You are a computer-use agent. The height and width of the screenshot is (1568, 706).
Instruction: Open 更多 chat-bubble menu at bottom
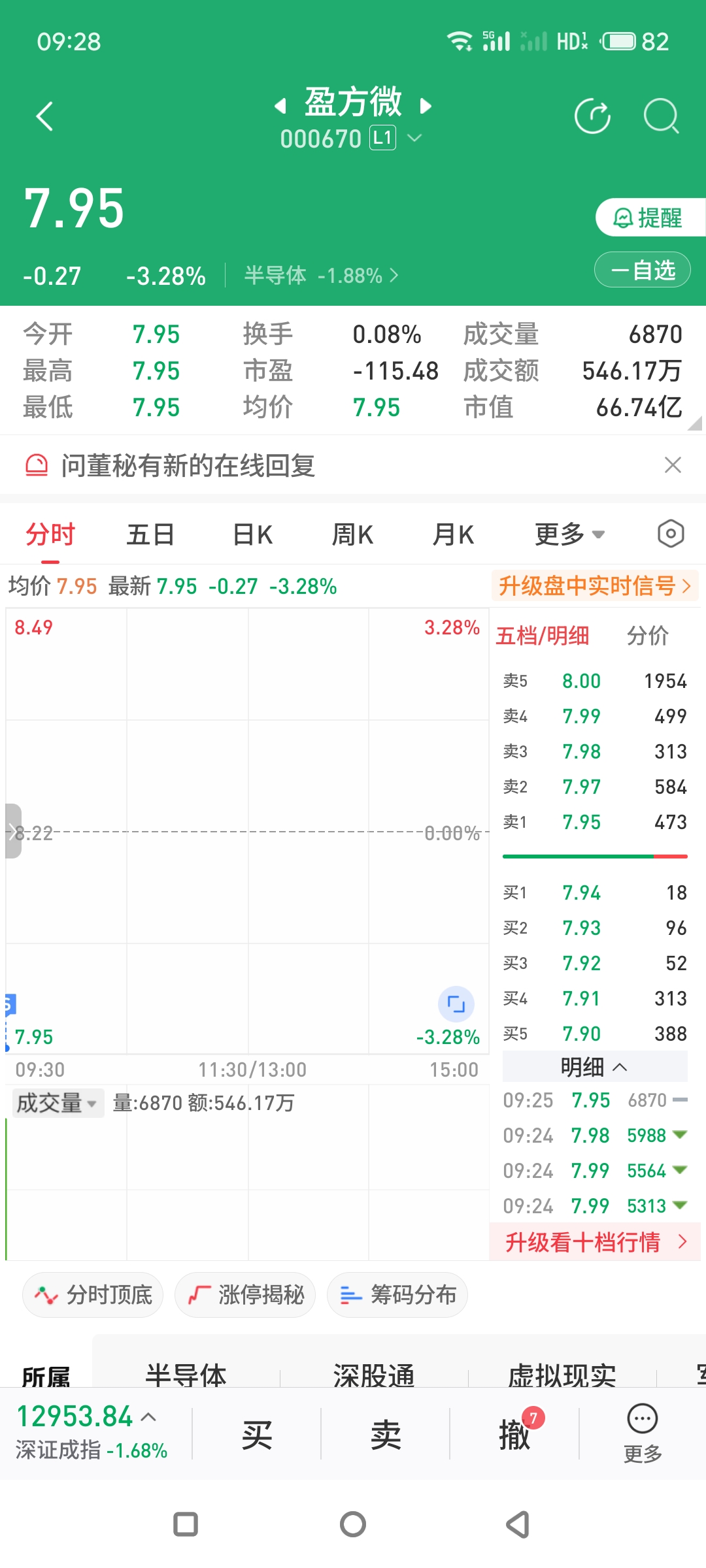click(643, 1433)
